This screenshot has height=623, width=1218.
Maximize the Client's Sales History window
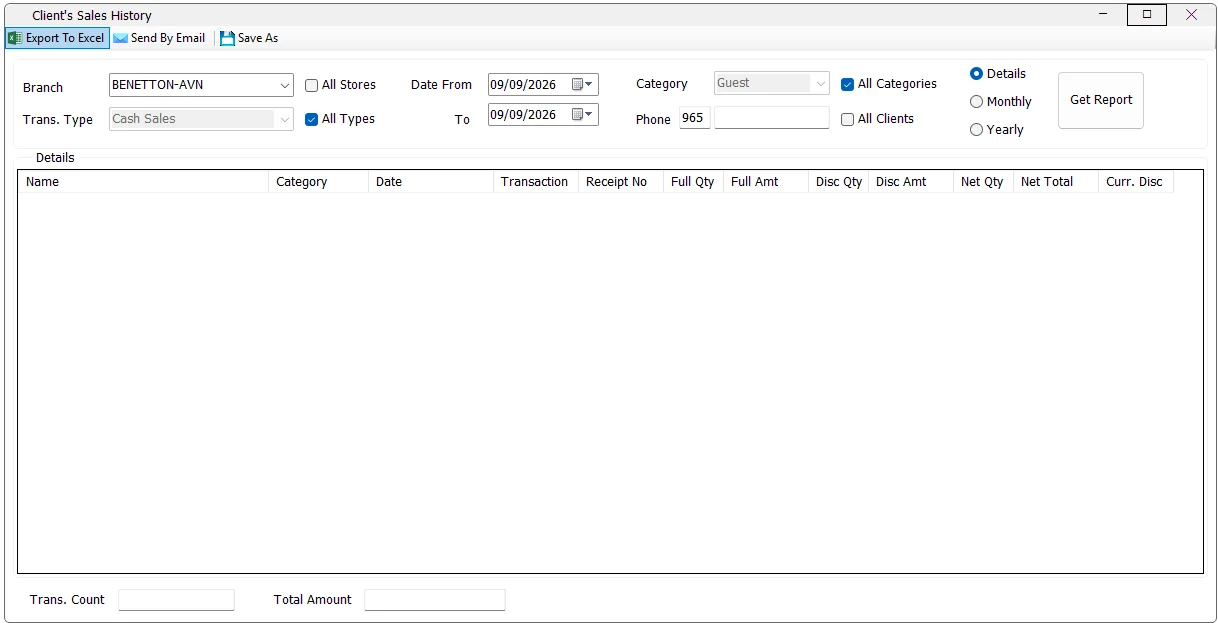coord(1147,15)
